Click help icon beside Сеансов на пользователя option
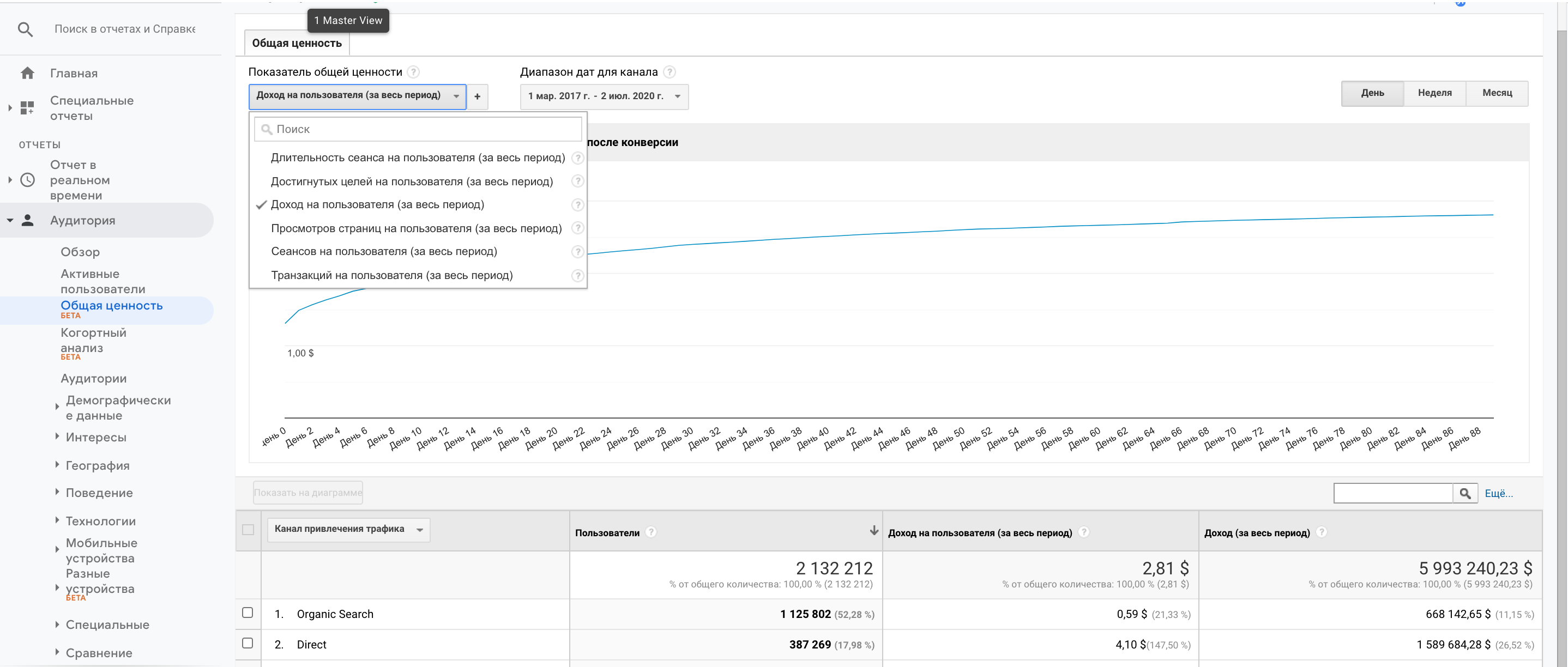This screenshot has height=667, width=1568. pos(578,251)
